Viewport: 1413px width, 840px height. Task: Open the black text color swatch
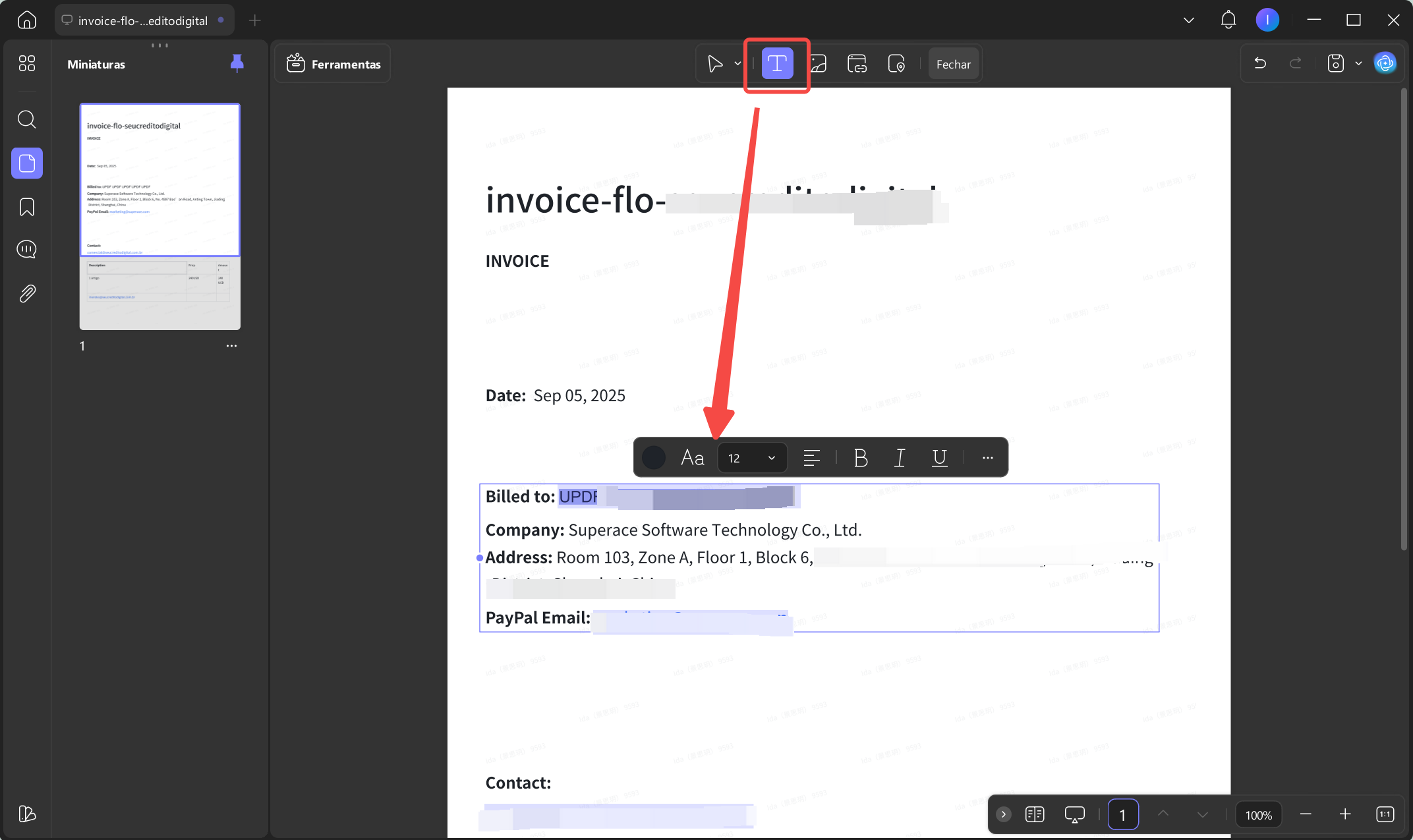tap(654, 457)
